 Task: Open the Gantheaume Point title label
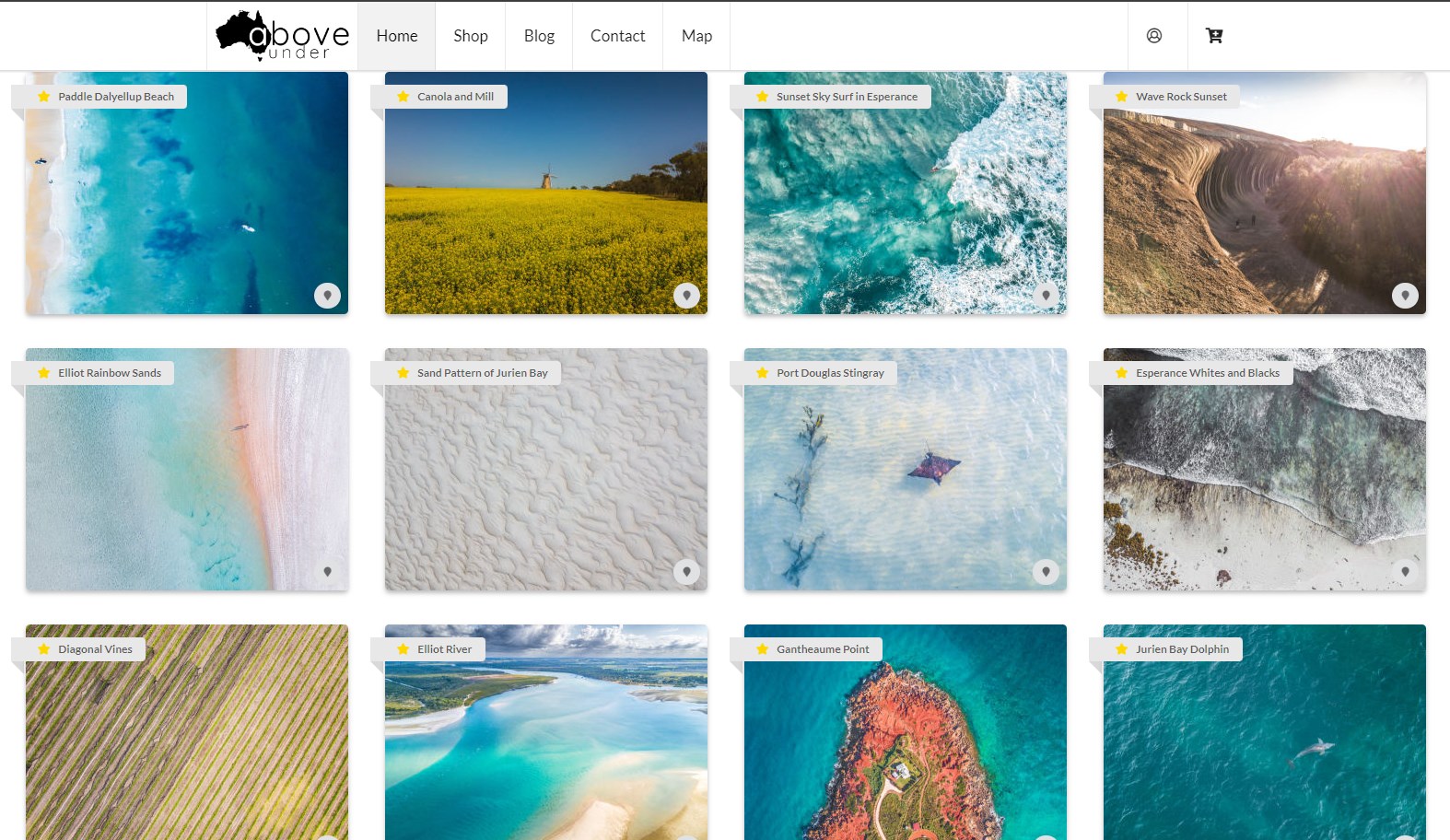click(x=822, y=649)
